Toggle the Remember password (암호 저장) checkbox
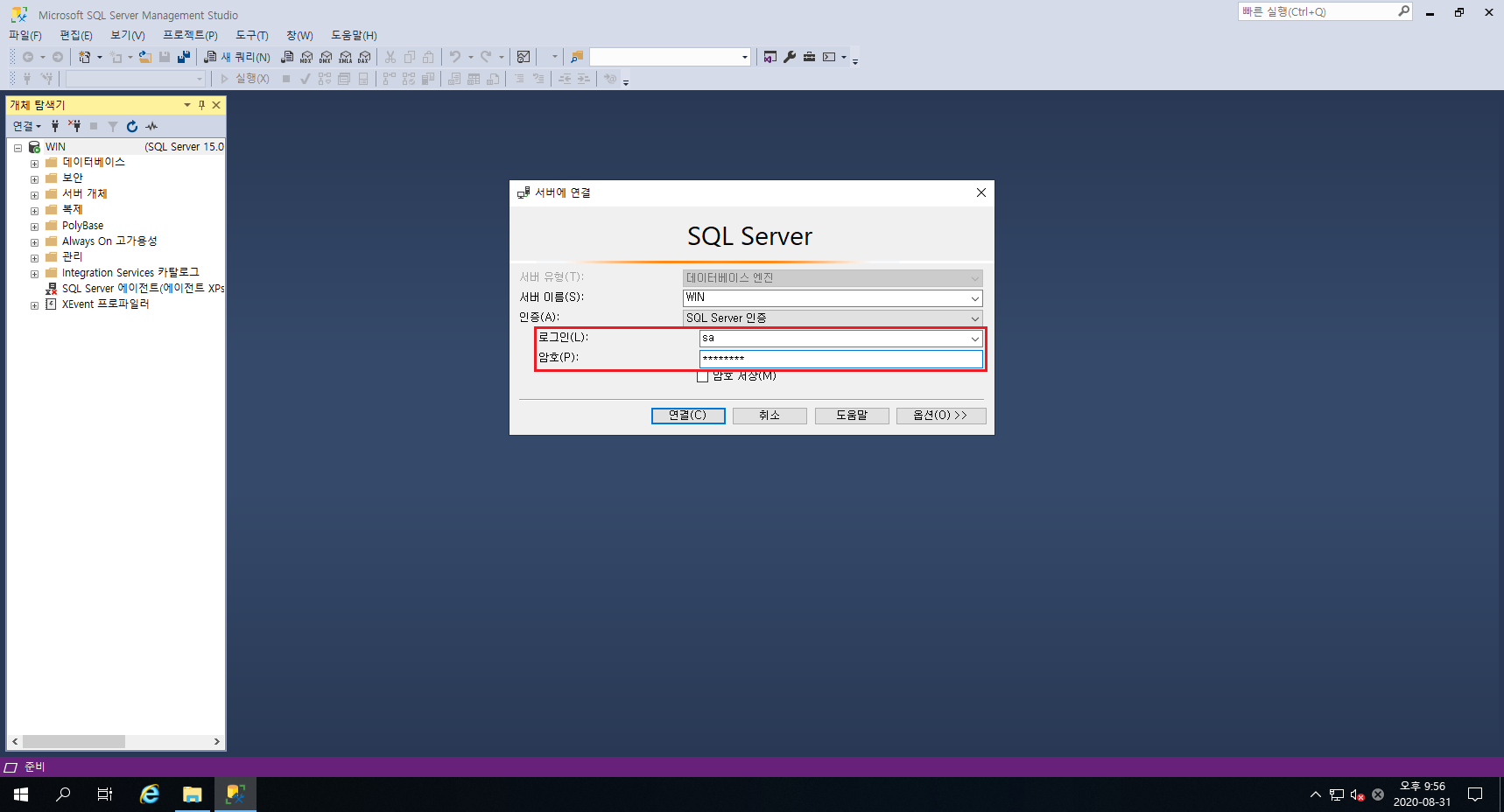Screen dimensions: 1504x812 [x=702, y=376]
